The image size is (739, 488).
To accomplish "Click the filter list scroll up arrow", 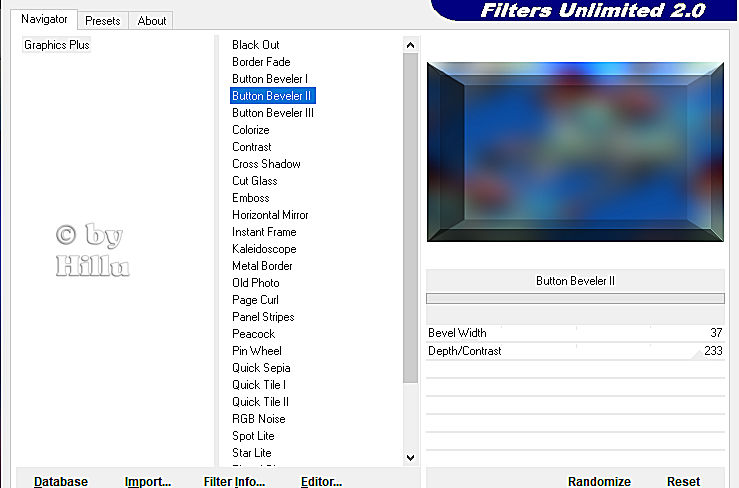I will coord(411,45).
